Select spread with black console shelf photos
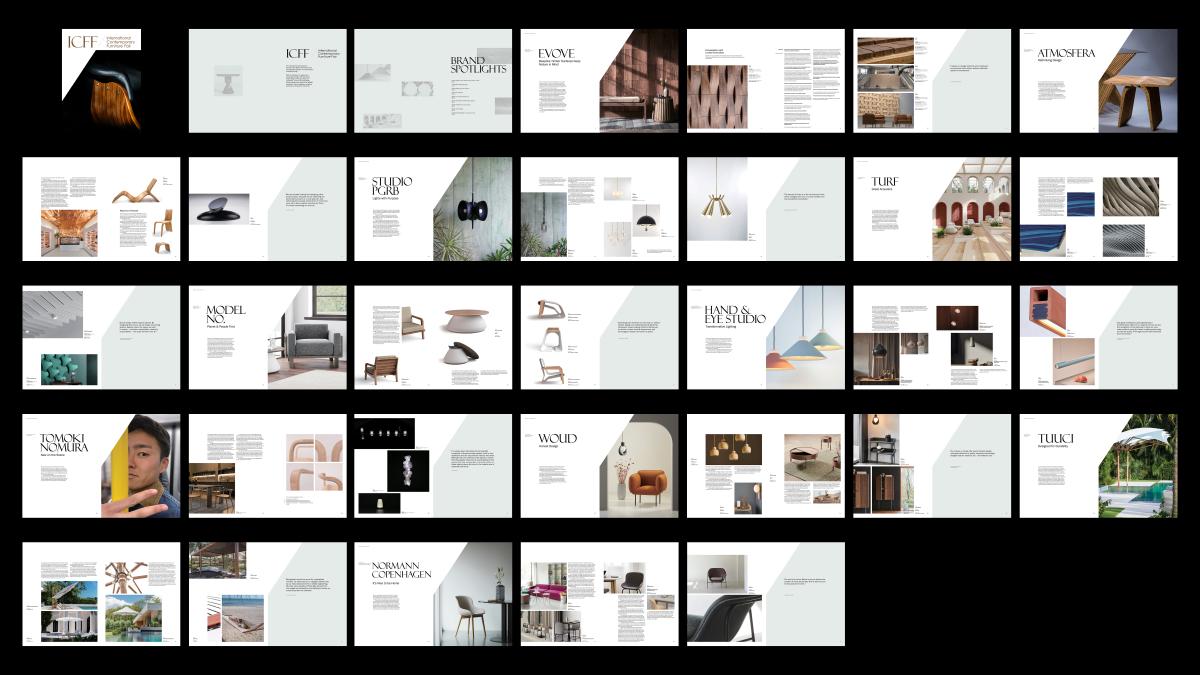 coord(932,466)
